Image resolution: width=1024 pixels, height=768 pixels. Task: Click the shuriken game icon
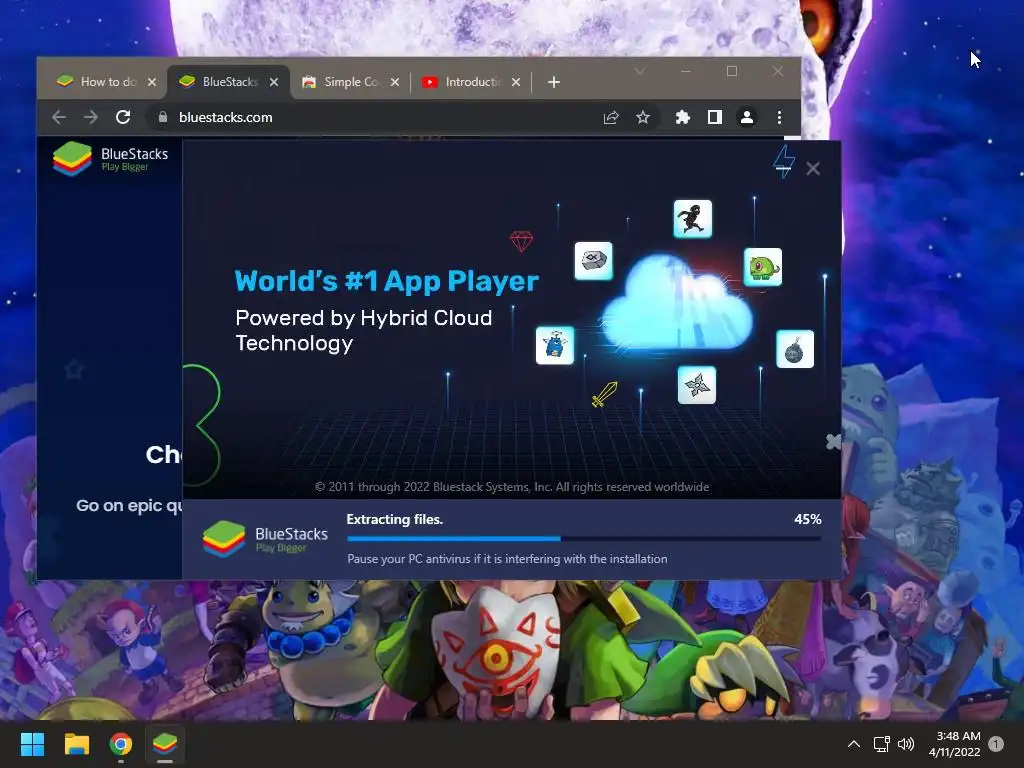click(697, 385)
